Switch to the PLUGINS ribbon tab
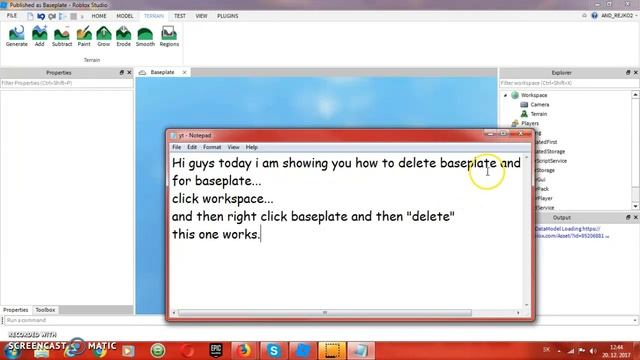The width and height of the screenshot is (640, 360). pyautogui.click(x=227, y=16)
